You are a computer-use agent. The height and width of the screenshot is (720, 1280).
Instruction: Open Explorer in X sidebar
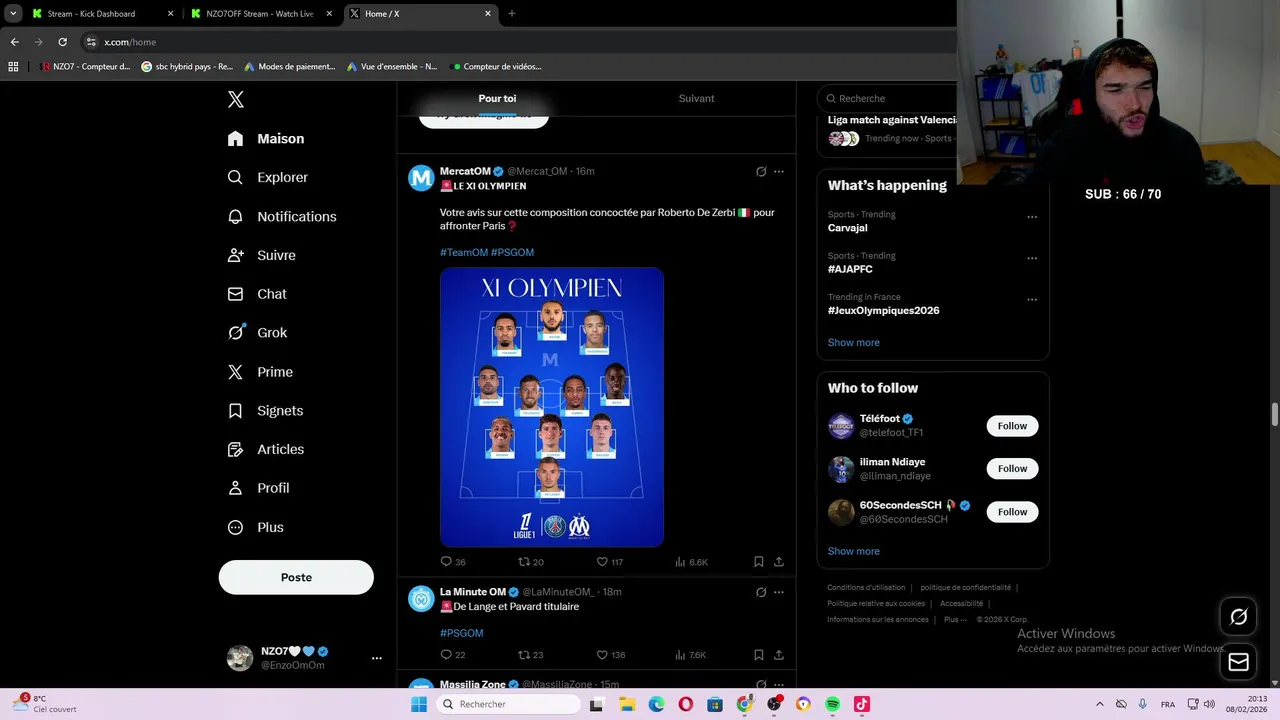click(x=268, y=177)
